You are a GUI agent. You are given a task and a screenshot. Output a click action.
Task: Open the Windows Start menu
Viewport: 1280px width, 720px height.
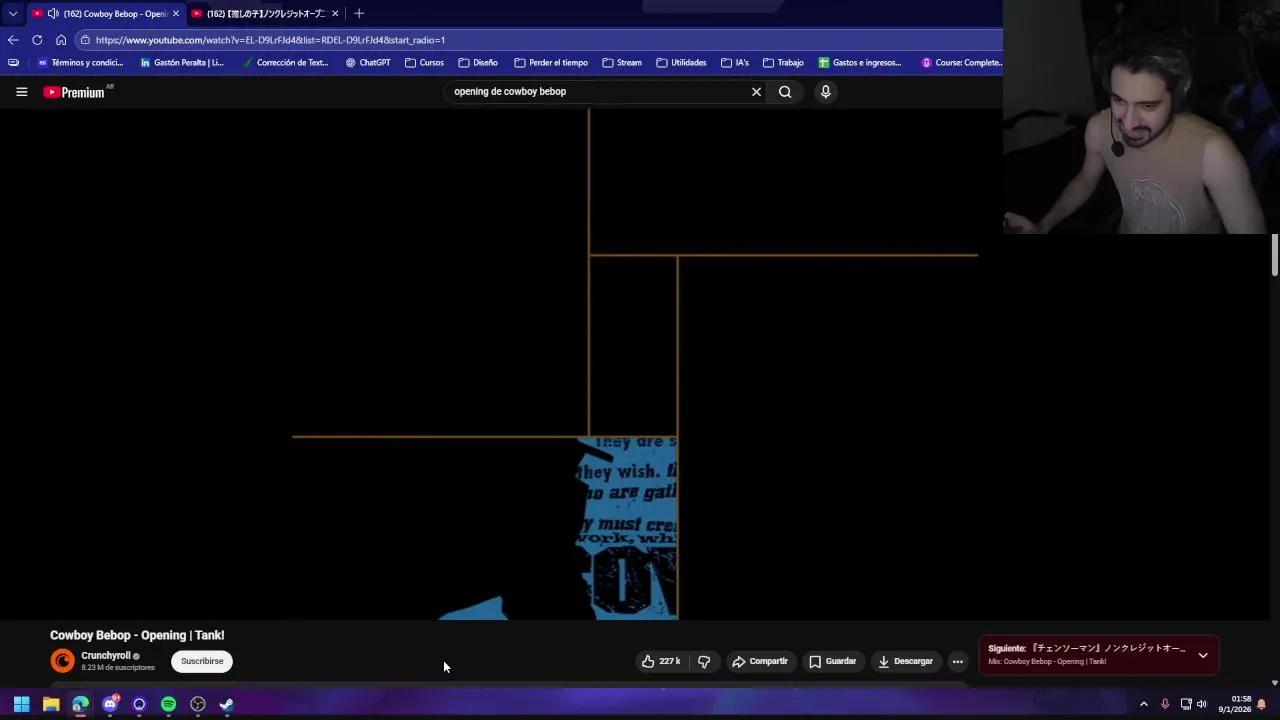[21, 704]
